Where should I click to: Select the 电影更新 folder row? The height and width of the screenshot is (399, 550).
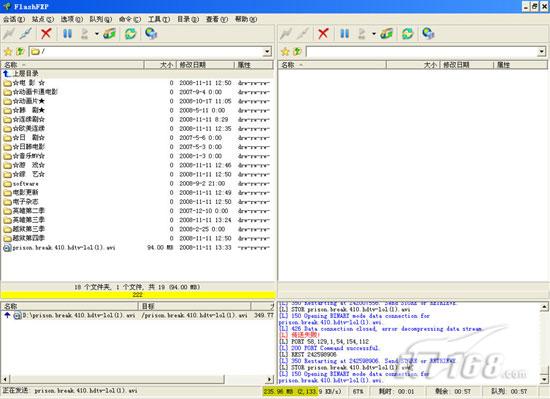137,192
